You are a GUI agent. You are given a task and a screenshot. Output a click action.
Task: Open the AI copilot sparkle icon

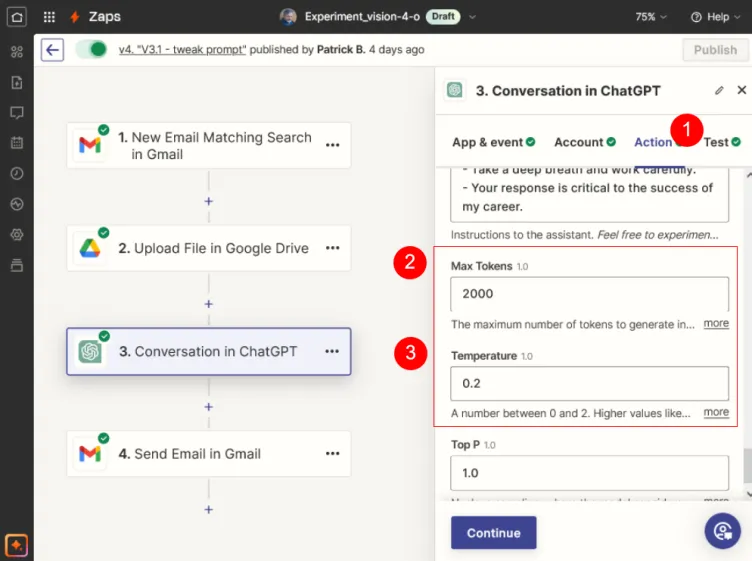(17, 545)
